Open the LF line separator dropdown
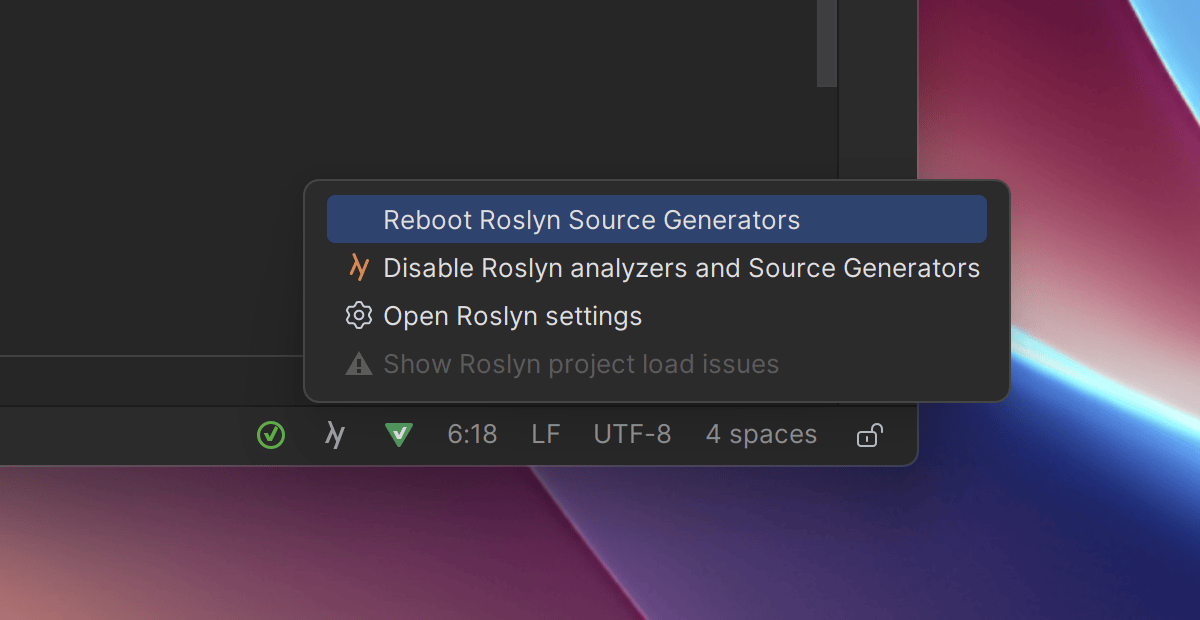Image resolution: width=1200 pixels, height=620 pixels. tap(546, 435)
